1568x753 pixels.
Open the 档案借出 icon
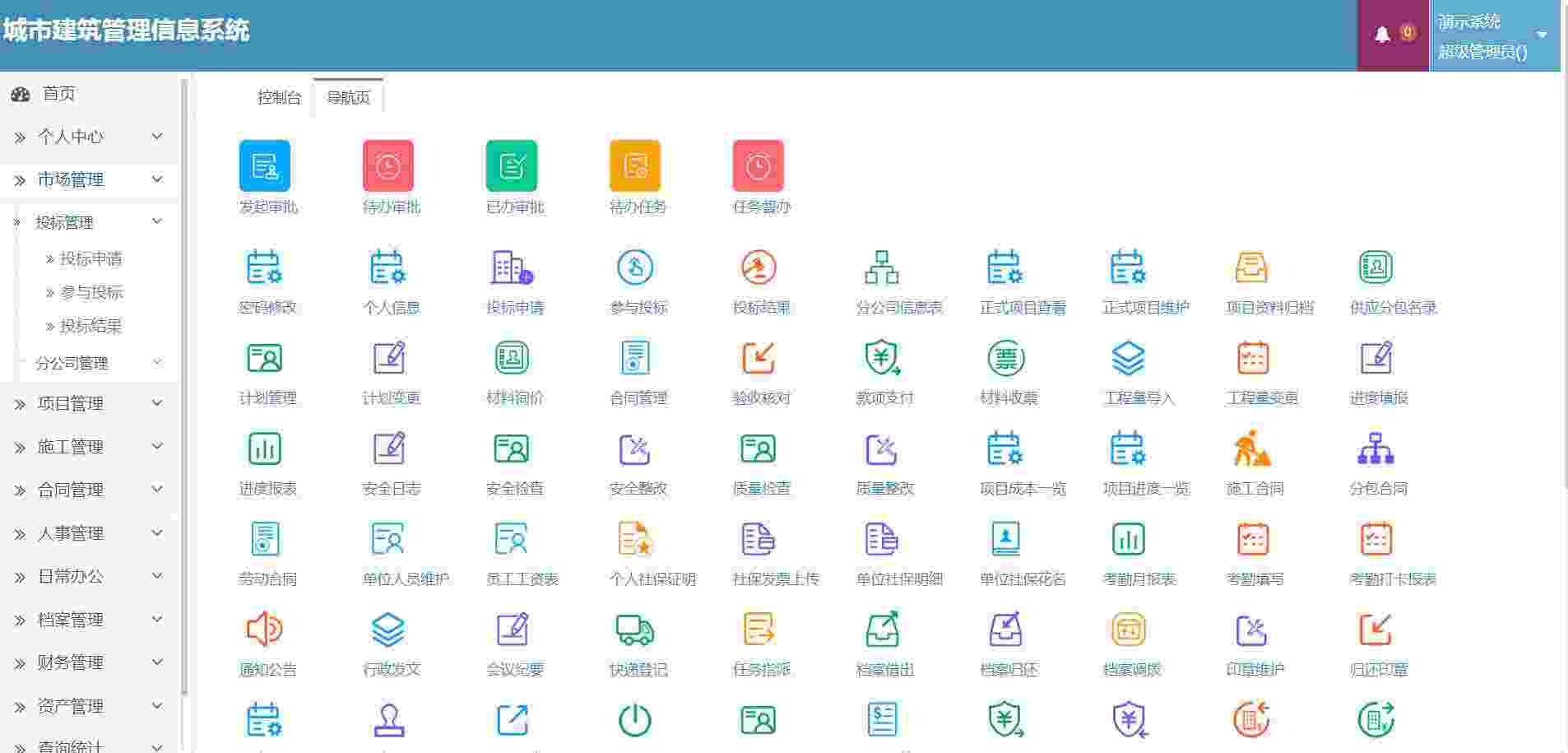point(881,630)
